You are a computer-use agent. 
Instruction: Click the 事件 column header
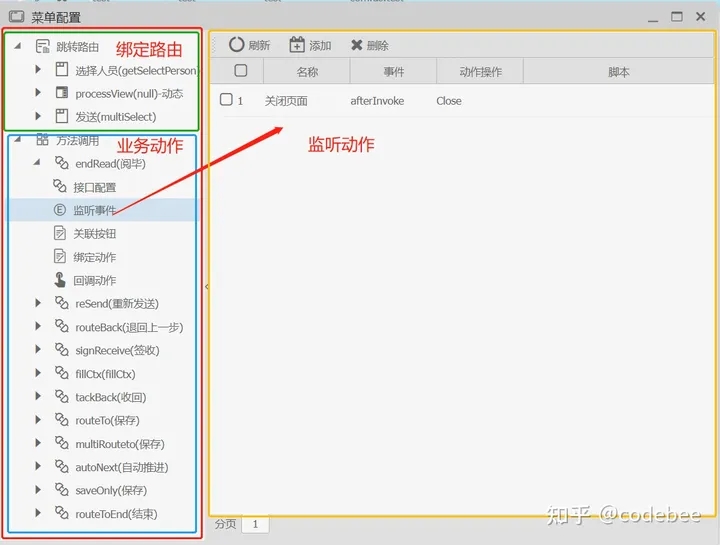tap(394, 71)
